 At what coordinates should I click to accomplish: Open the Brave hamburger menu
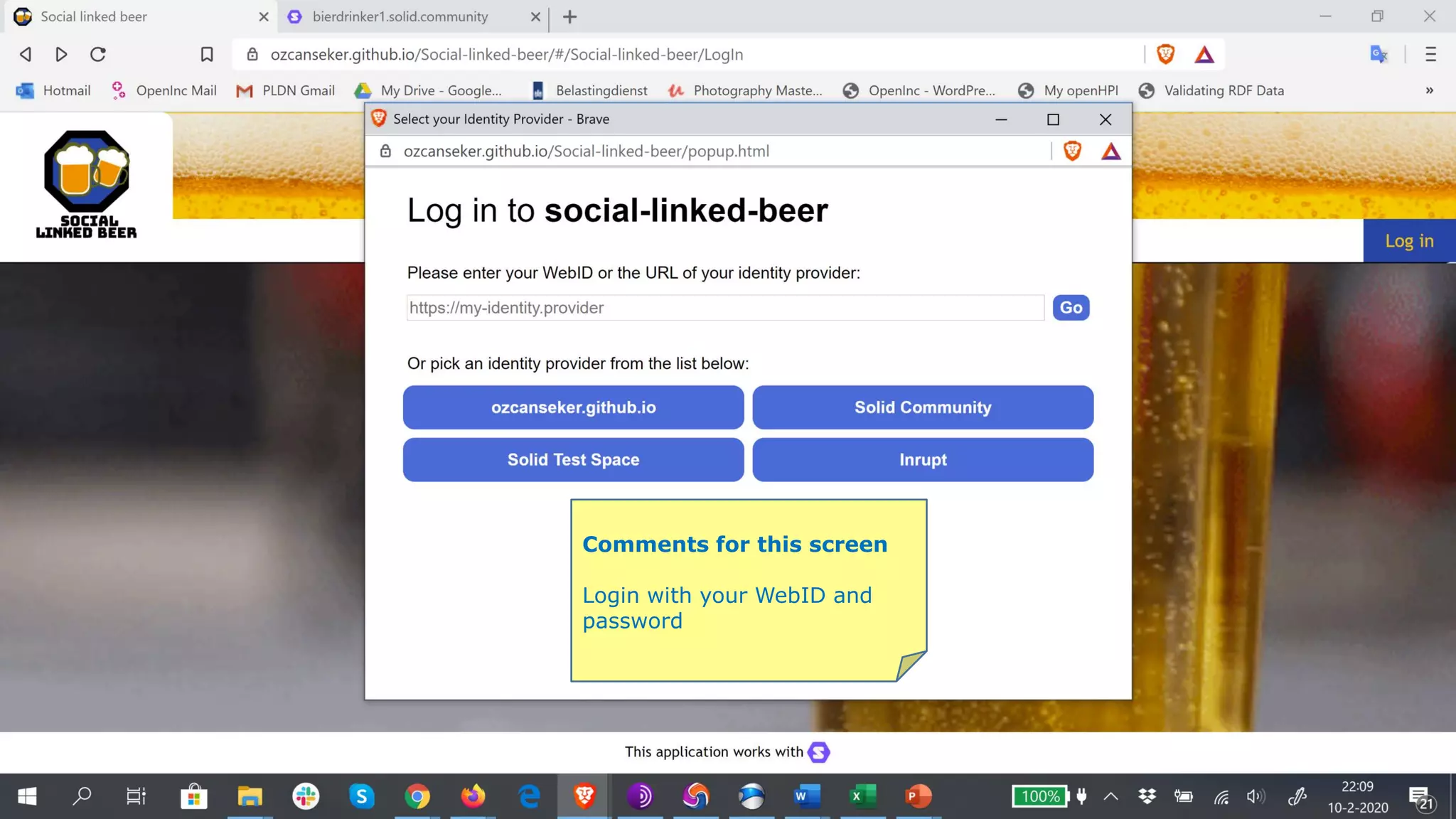(1430, 54)
